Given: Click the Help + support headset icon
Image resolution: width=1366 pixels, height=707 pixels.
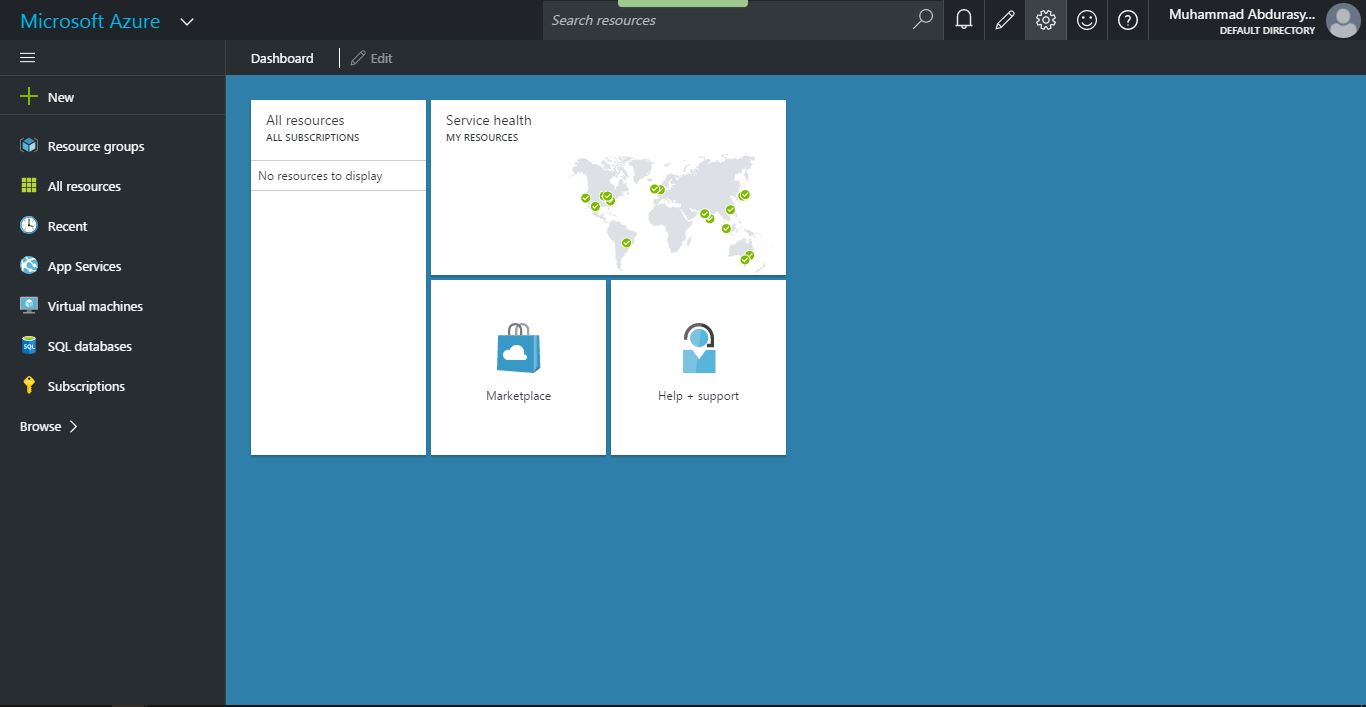Looking at the screenshot, I should (699, 348).
